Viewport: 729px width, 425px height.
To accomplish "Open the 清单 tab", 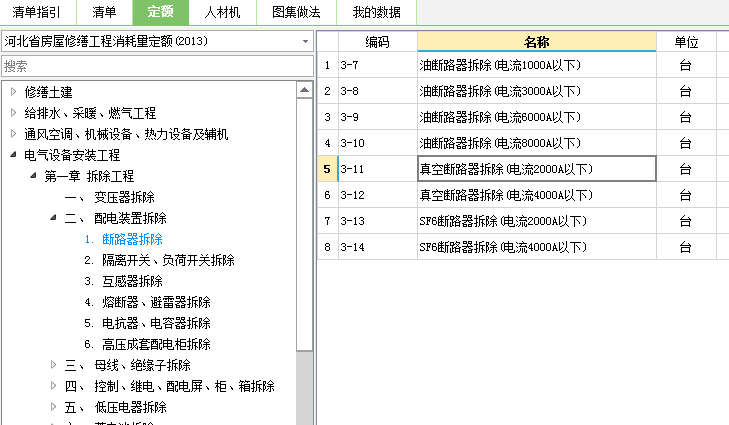I will [104, 12].
